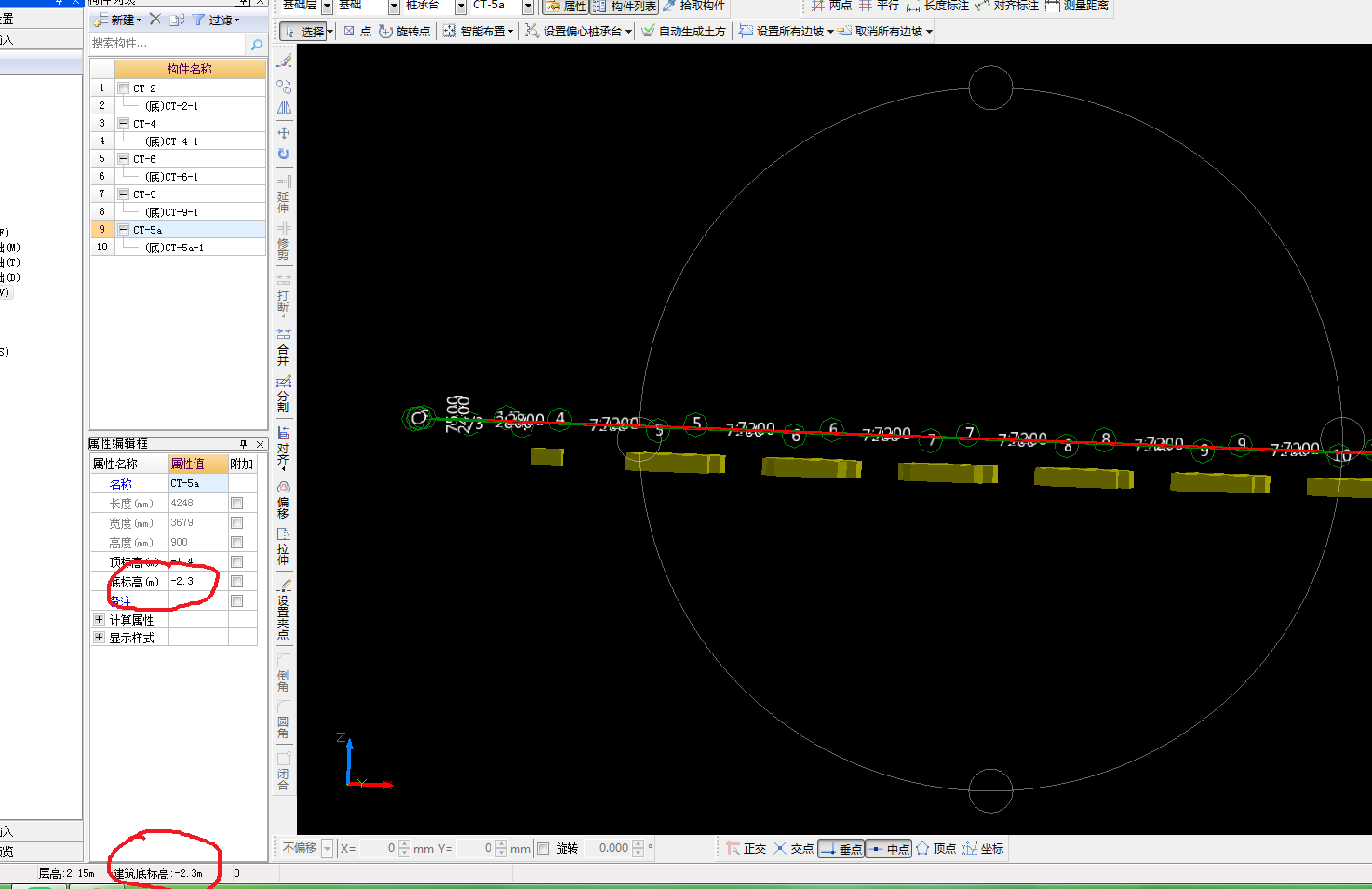Select (底)CT-2-1 in component list
1372x889 pixels.
point(171,106)
